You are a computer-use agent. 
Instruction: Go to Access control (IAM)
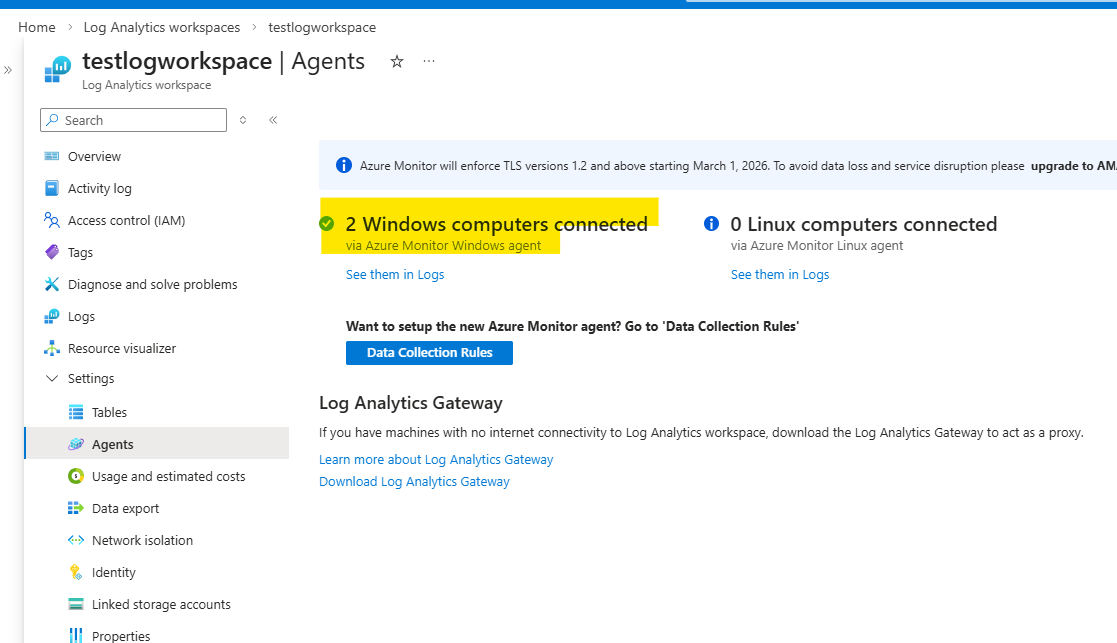click(x=126, y=221)
